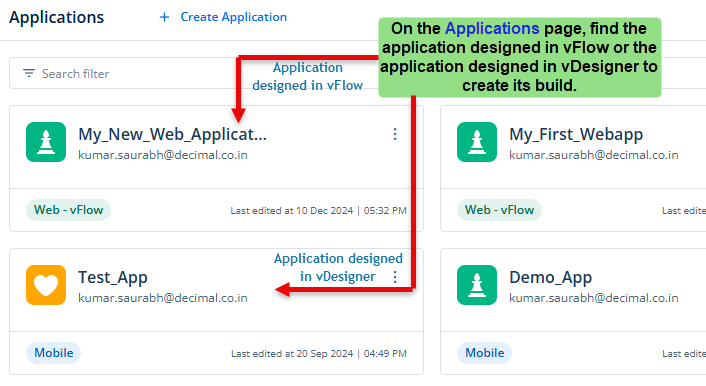Open the My_New_Web_Applicat... application card title

(x=172, y=134)
